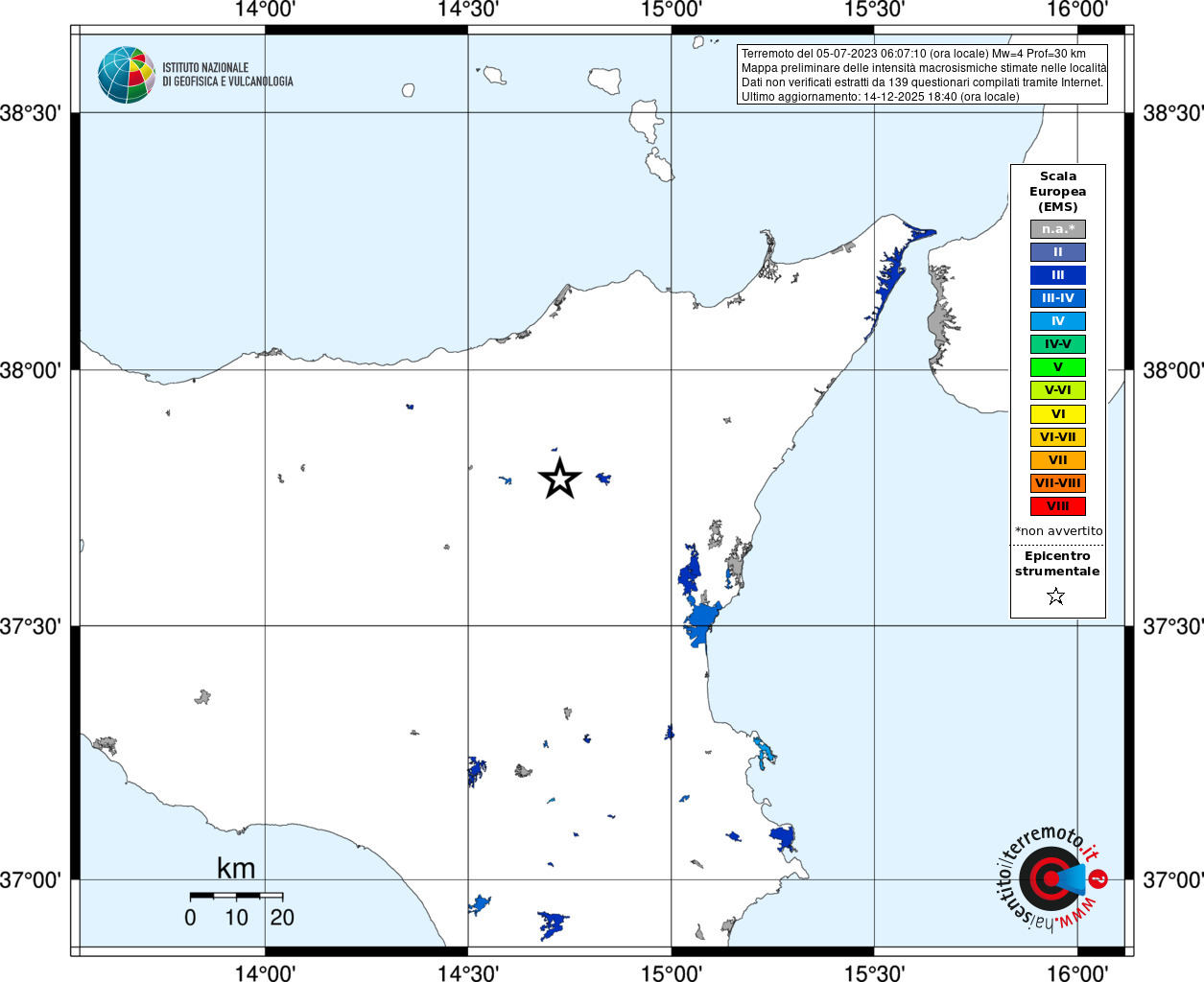Viewport: 1204px width, 982px height.
Task: Click the km scale bar
Action: [x=236, y=896]
